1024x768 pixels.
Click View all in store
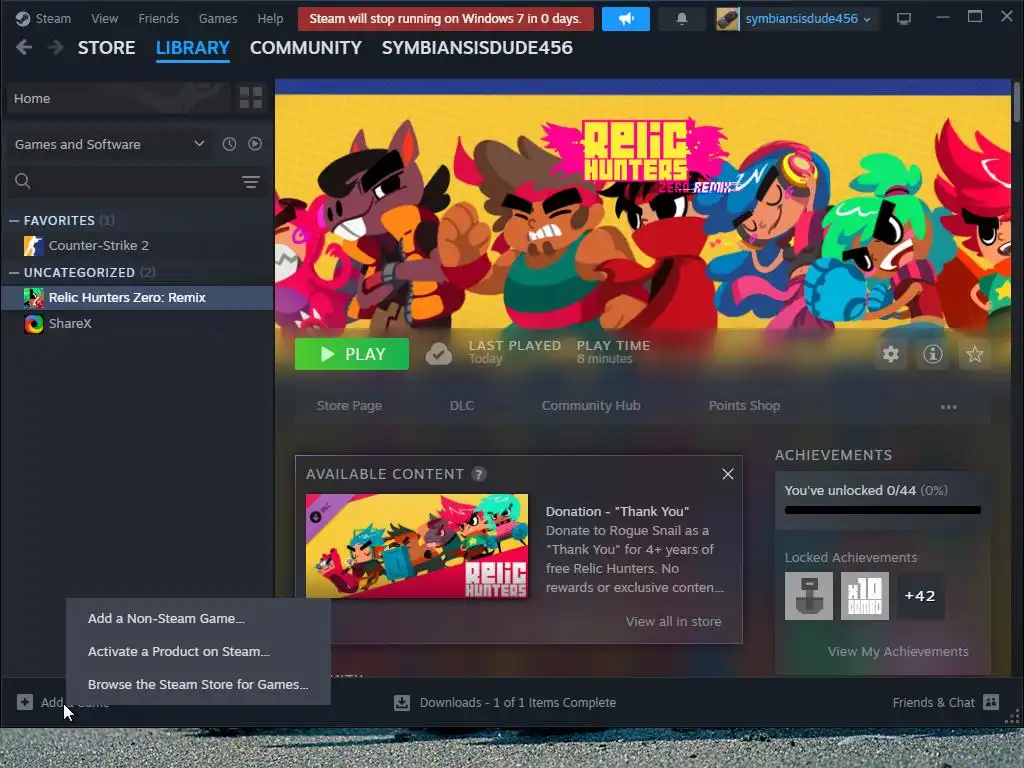tap(673, 622)
